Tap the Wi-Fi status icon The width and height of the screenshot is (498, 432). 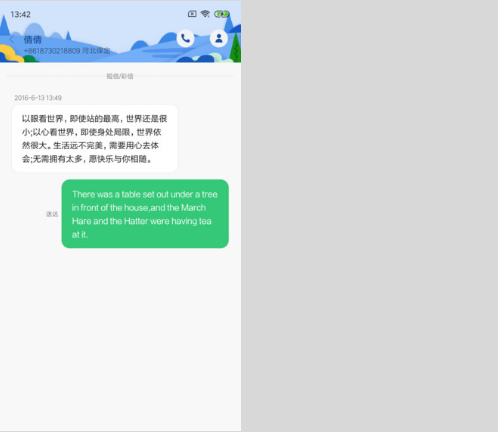[x=205, y=14]
